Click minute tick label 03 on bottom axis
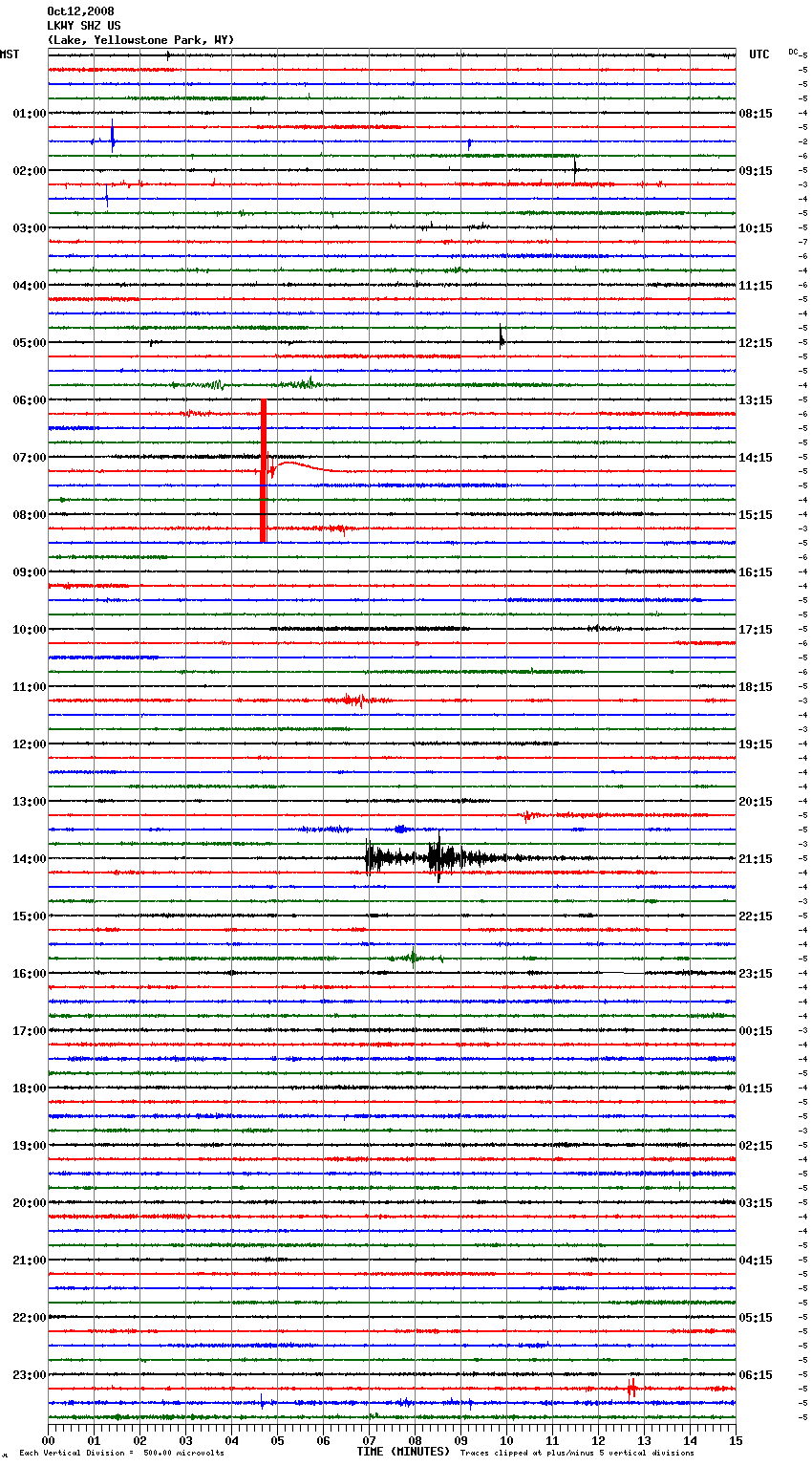 coord(185,1440)
